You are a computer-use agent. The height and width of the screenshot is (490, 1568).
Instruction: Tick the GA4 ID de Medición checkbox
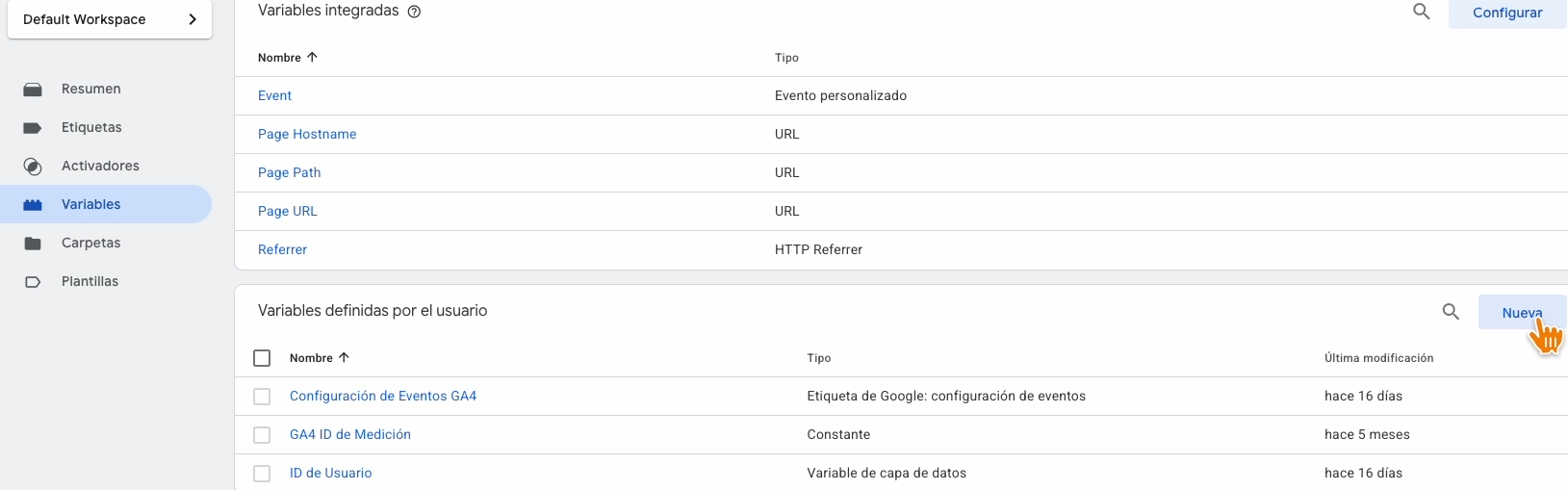click(x=262, y=435)
